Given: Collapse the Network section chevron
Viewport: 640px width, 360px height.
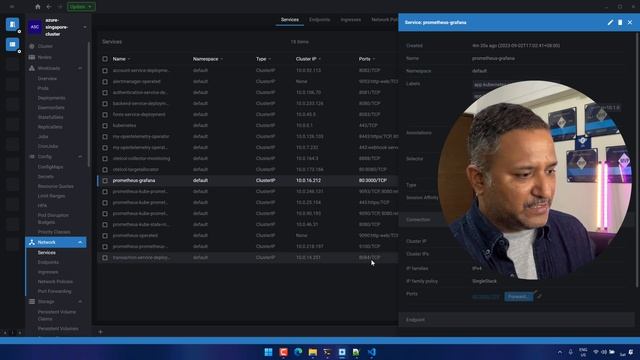Looking at the screenshot, I should pyautogui.click(x=80, y=242).
